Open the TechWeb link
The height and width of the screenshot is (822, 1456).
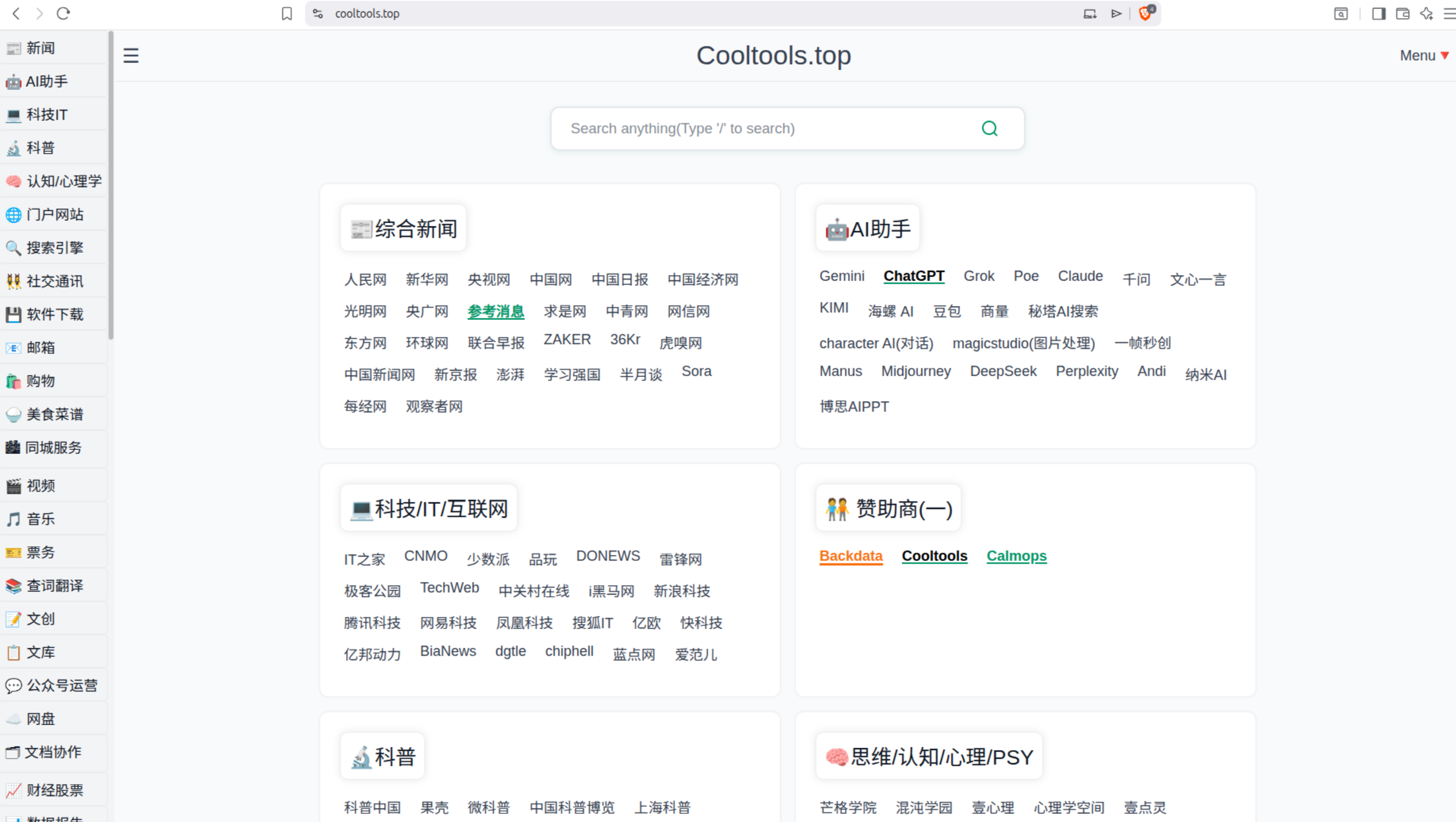click(x=449, y=588)
